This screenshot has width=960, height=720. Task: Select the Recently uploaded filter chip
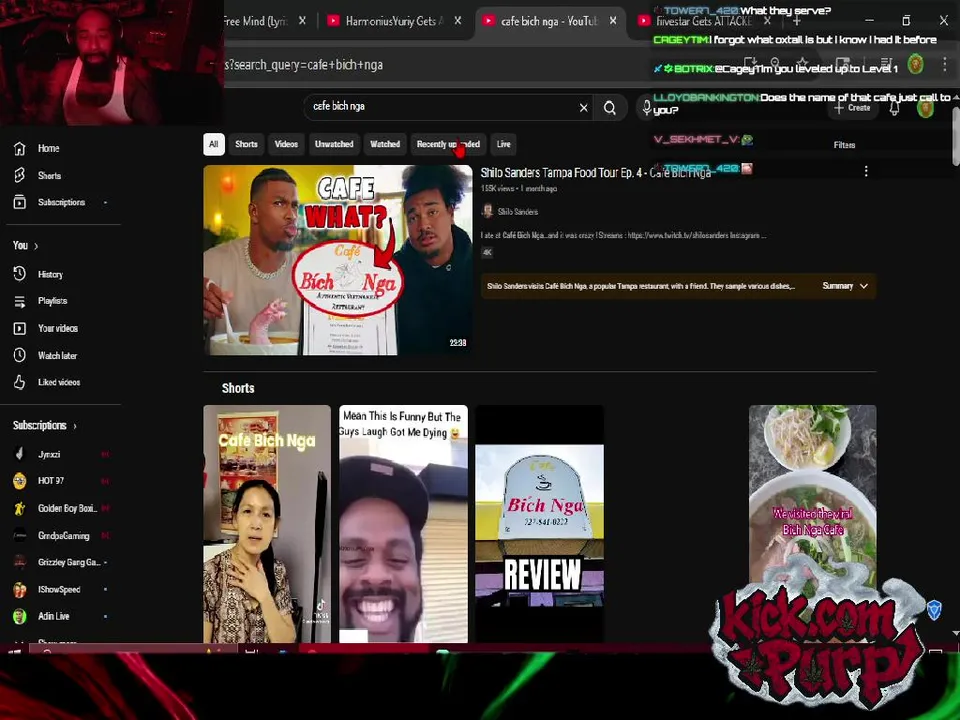[x=448, y=144]
